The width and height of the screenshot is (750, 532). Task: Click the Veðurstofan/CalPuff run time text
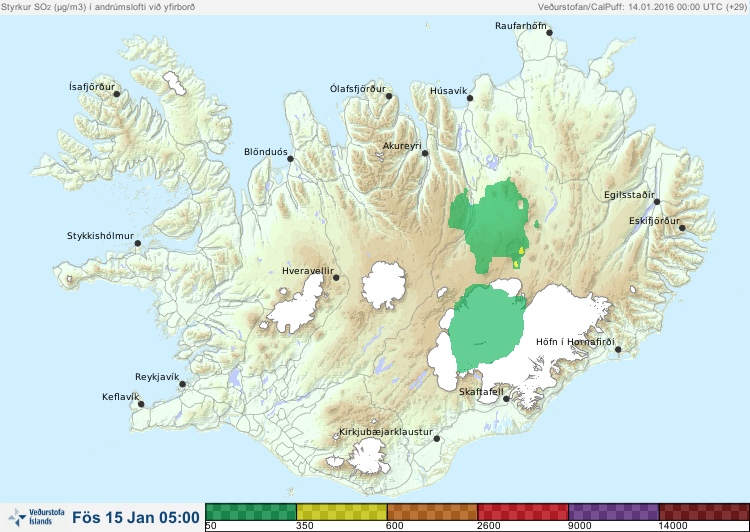pos(642,7)
